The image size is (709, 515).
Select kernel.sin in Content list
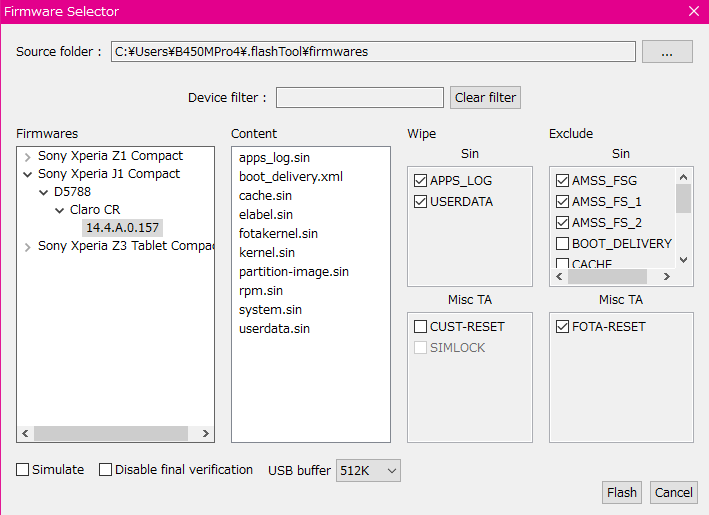267,252
